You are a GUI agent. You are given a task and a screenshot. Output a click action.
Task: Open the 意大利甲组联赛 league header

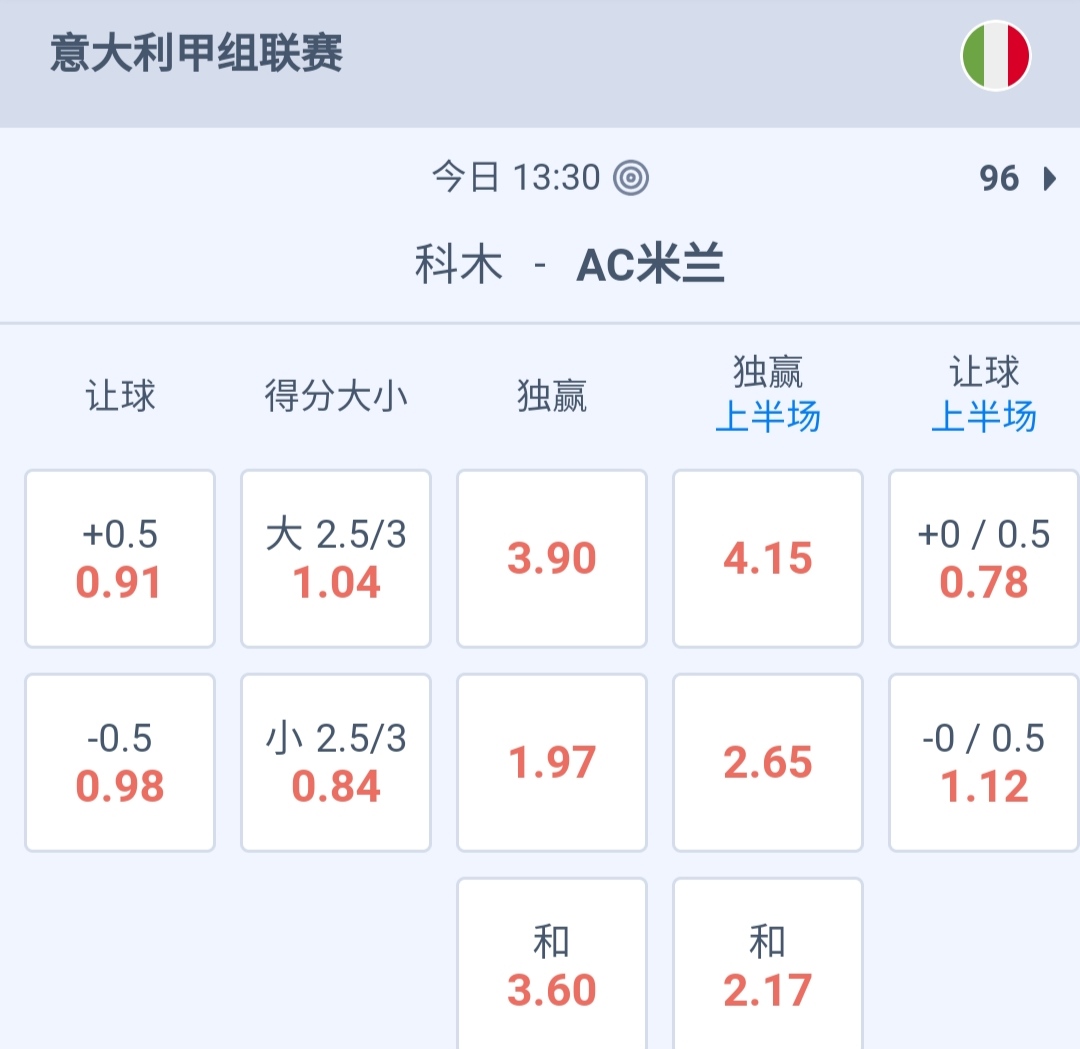197,54
